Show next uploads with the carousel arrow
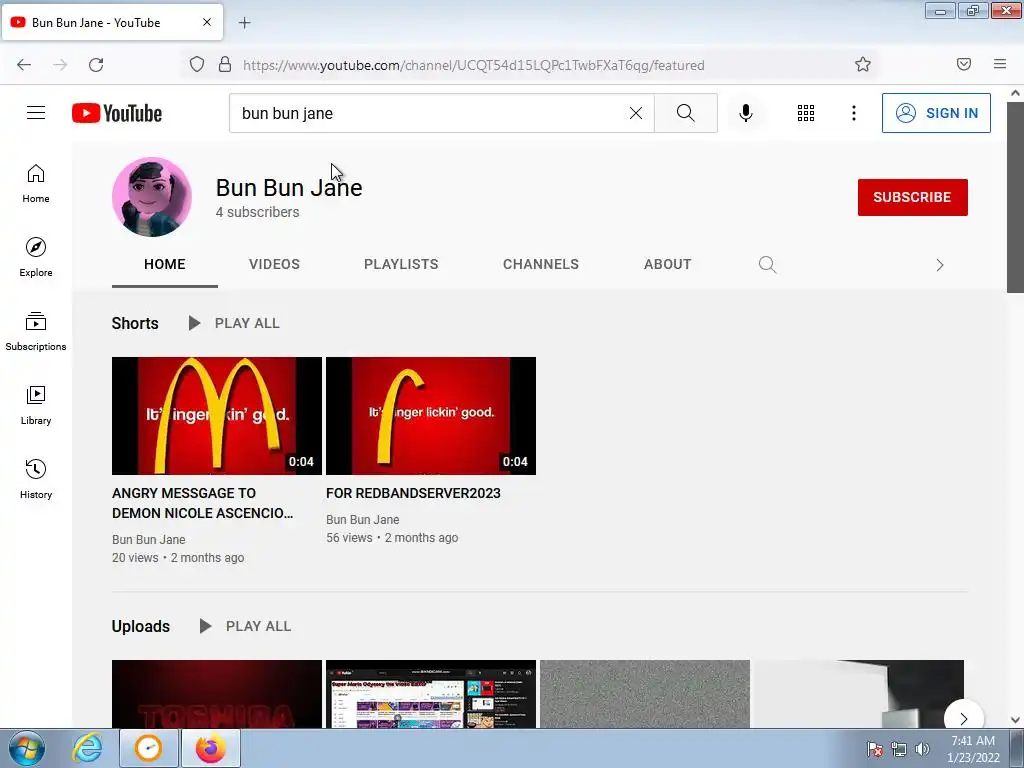 (963, 718)
